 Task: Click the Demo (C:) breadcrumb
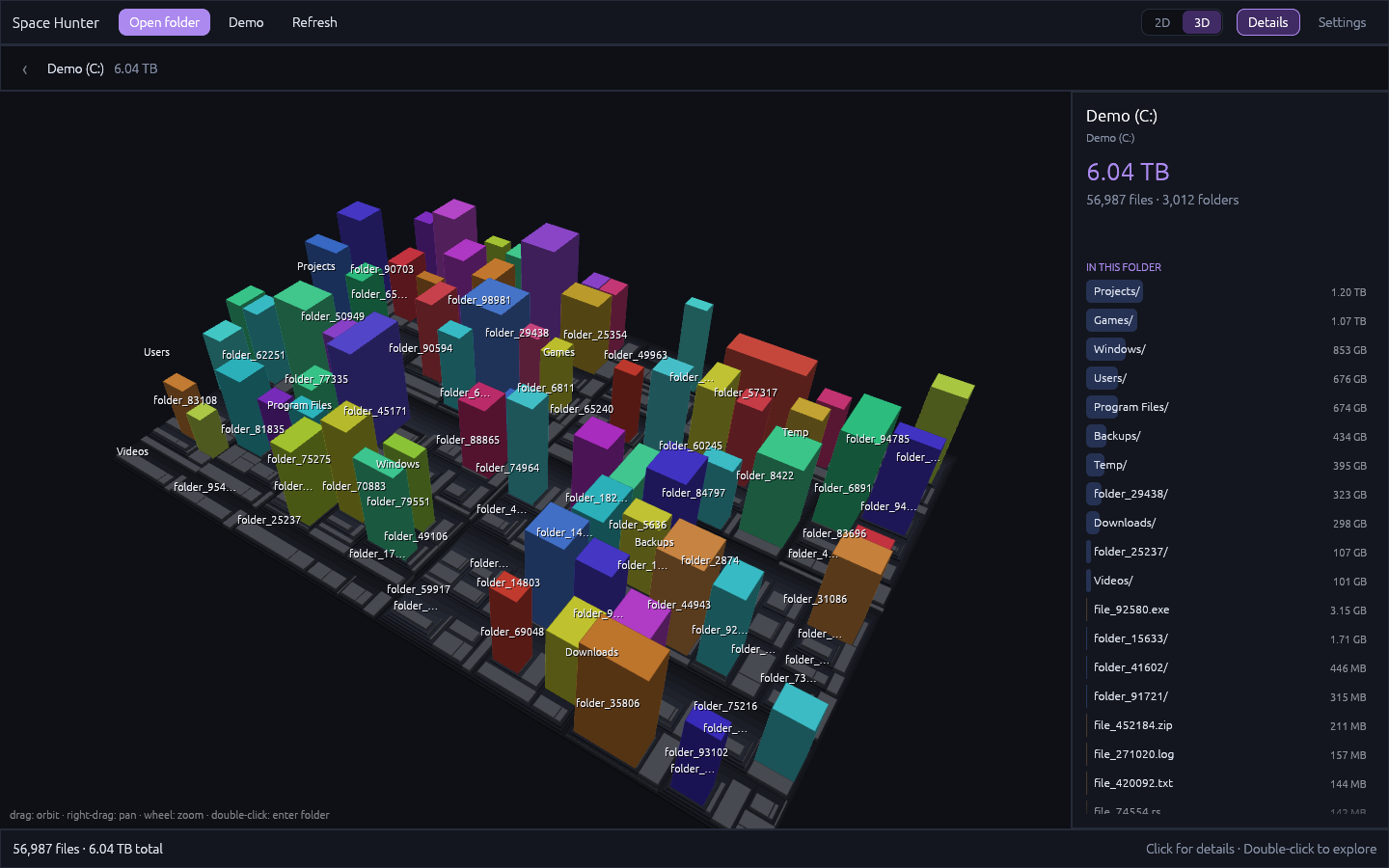75,68
